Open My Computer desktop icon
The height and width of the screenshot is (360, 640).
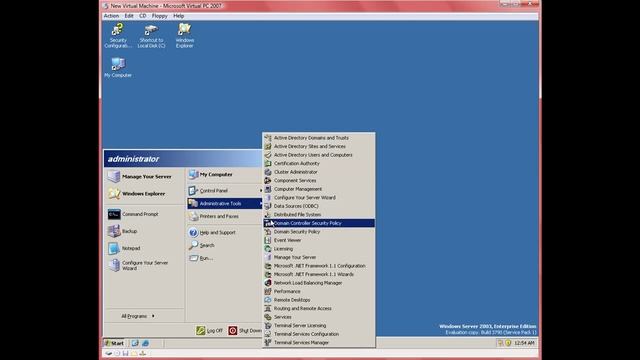coord(118,68)
